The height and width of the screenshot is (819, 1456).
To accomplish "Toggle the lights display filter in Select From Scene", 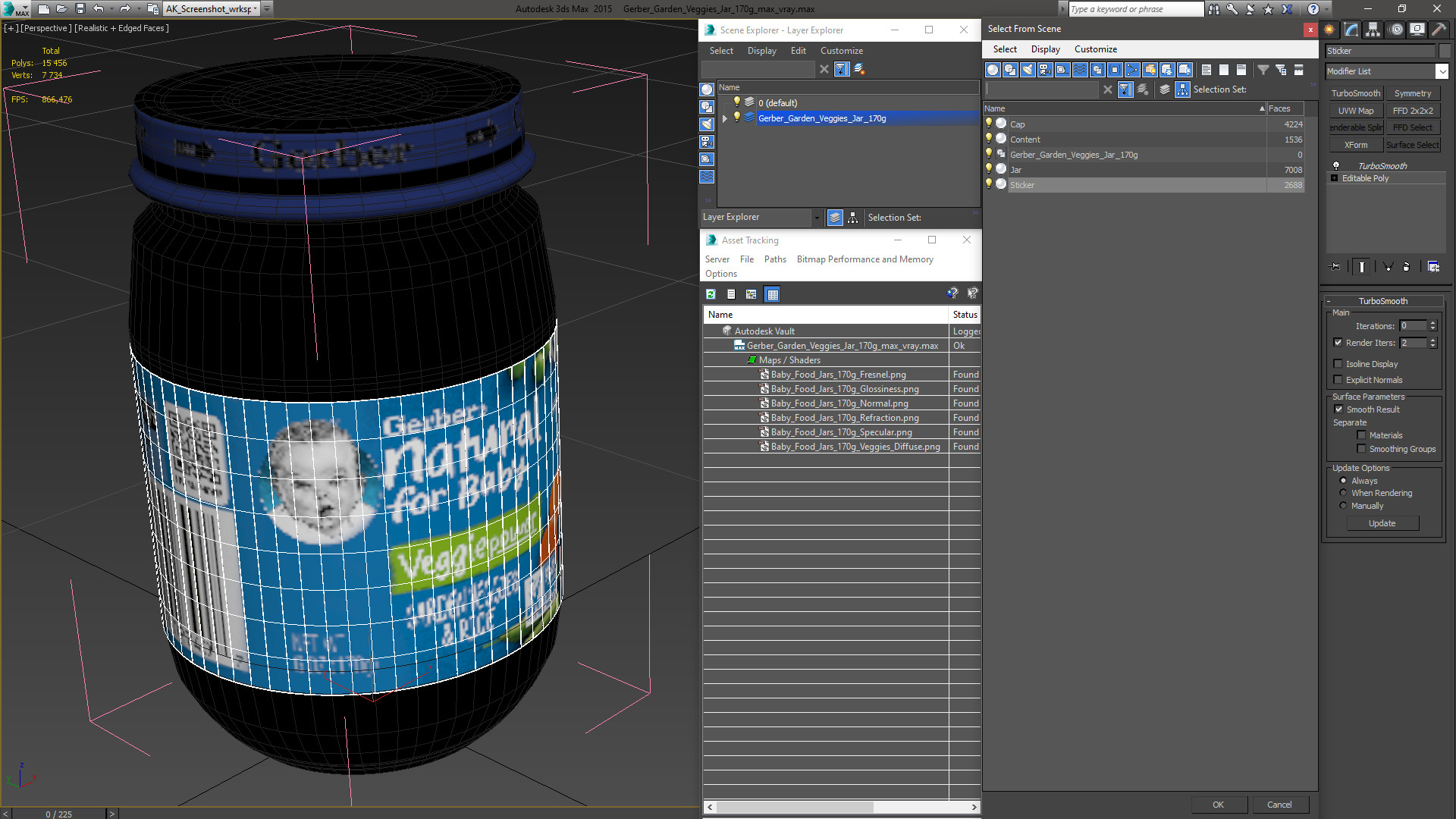I will tap(1028, 70).
